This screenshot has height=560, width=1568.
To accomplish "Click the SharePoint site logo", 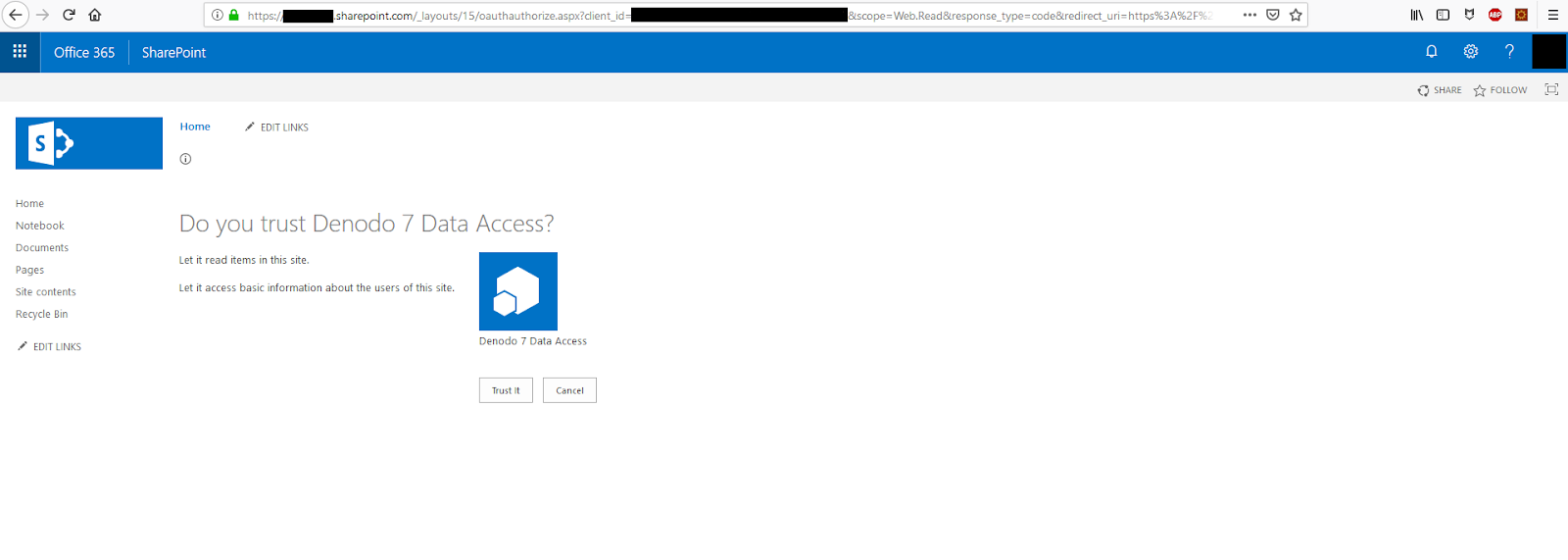I will 89,143.
